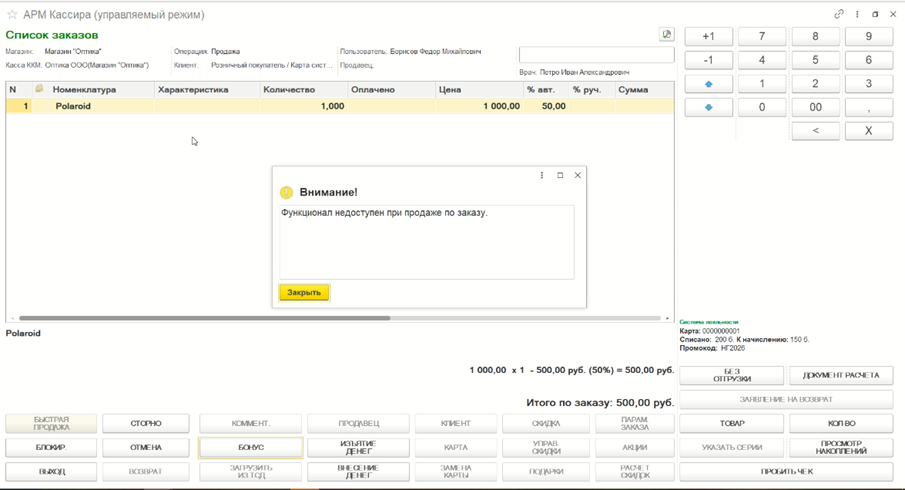Click the ВНЕСЕНИЕ ДЕНЕГ button

coord(358,472)
